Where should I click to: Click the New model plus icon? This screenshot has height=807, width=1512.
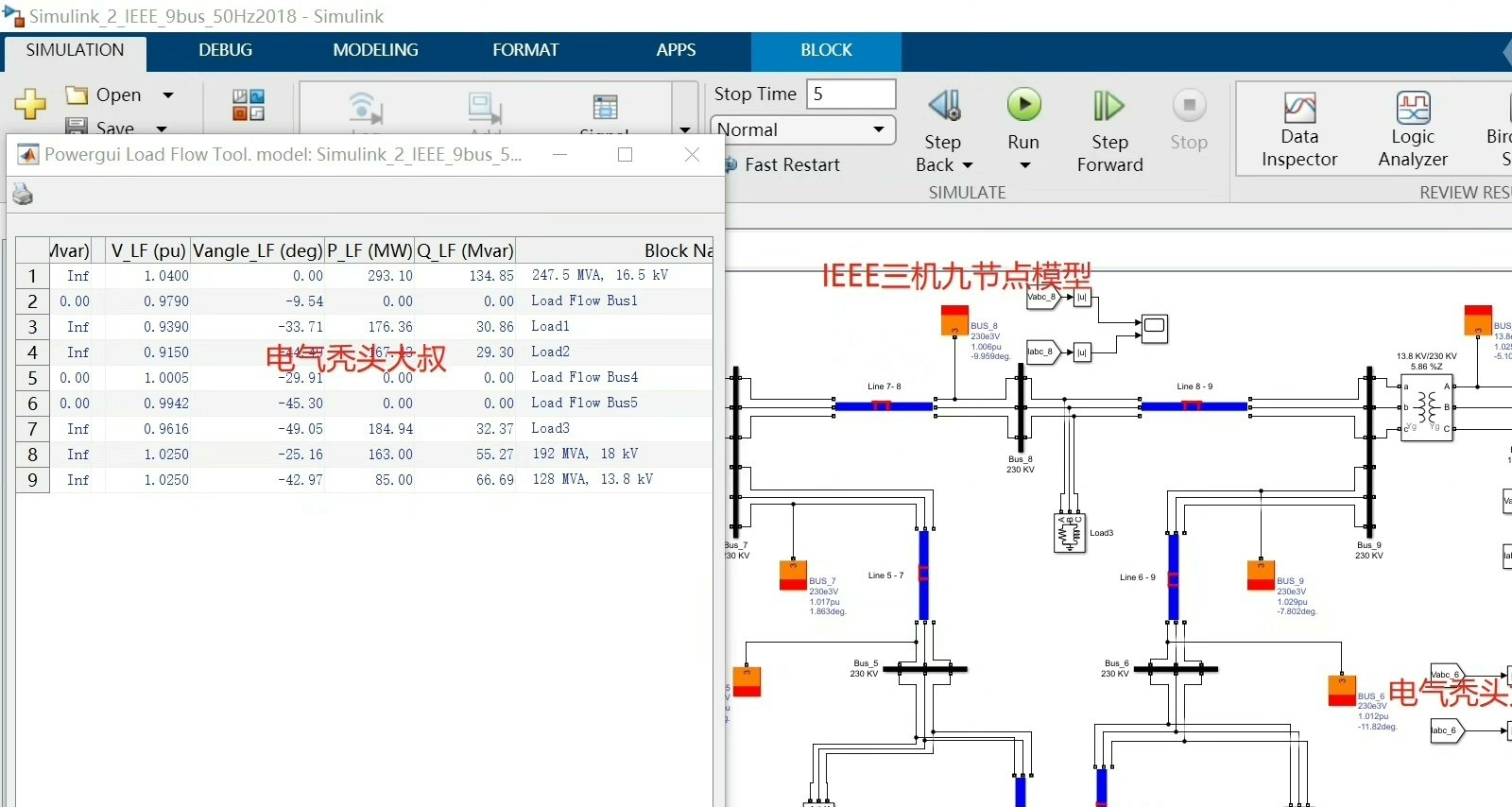coord(30,104)
